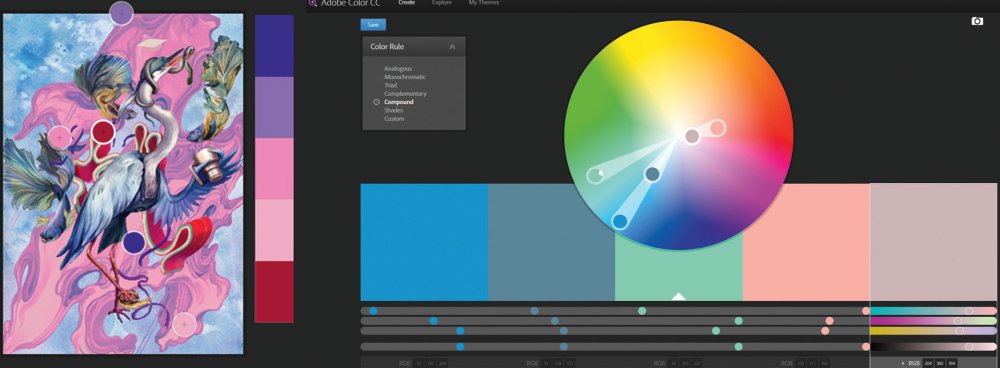Click the pale pink picker marker near artwork bottom
This screenshot has width=1000, height=368.
point(184,324)
